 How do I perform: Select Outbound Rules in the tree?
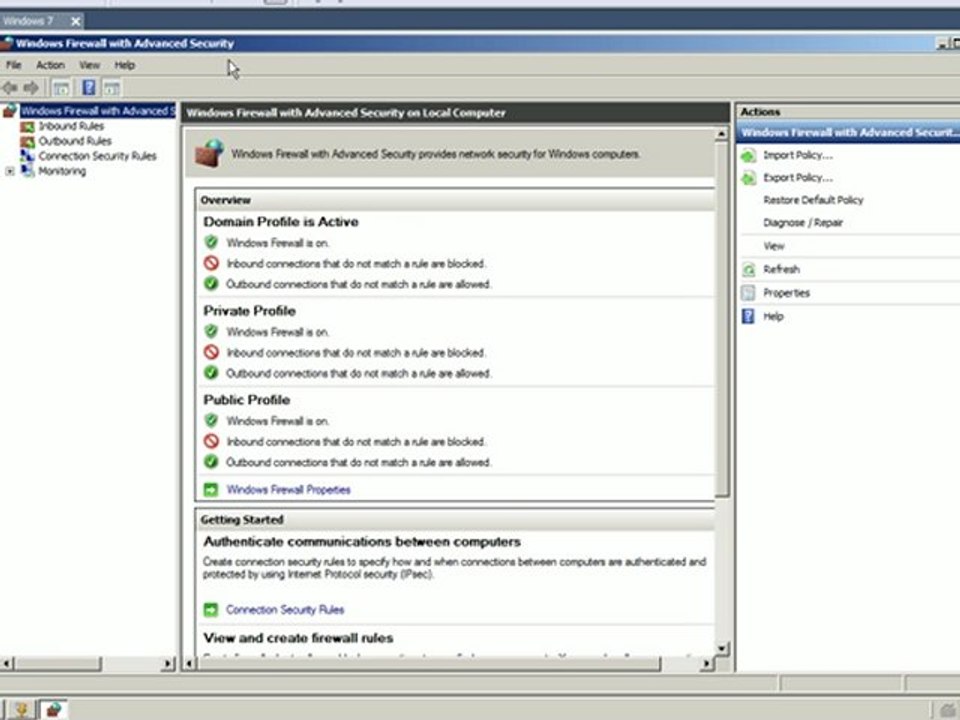(75, 141)
